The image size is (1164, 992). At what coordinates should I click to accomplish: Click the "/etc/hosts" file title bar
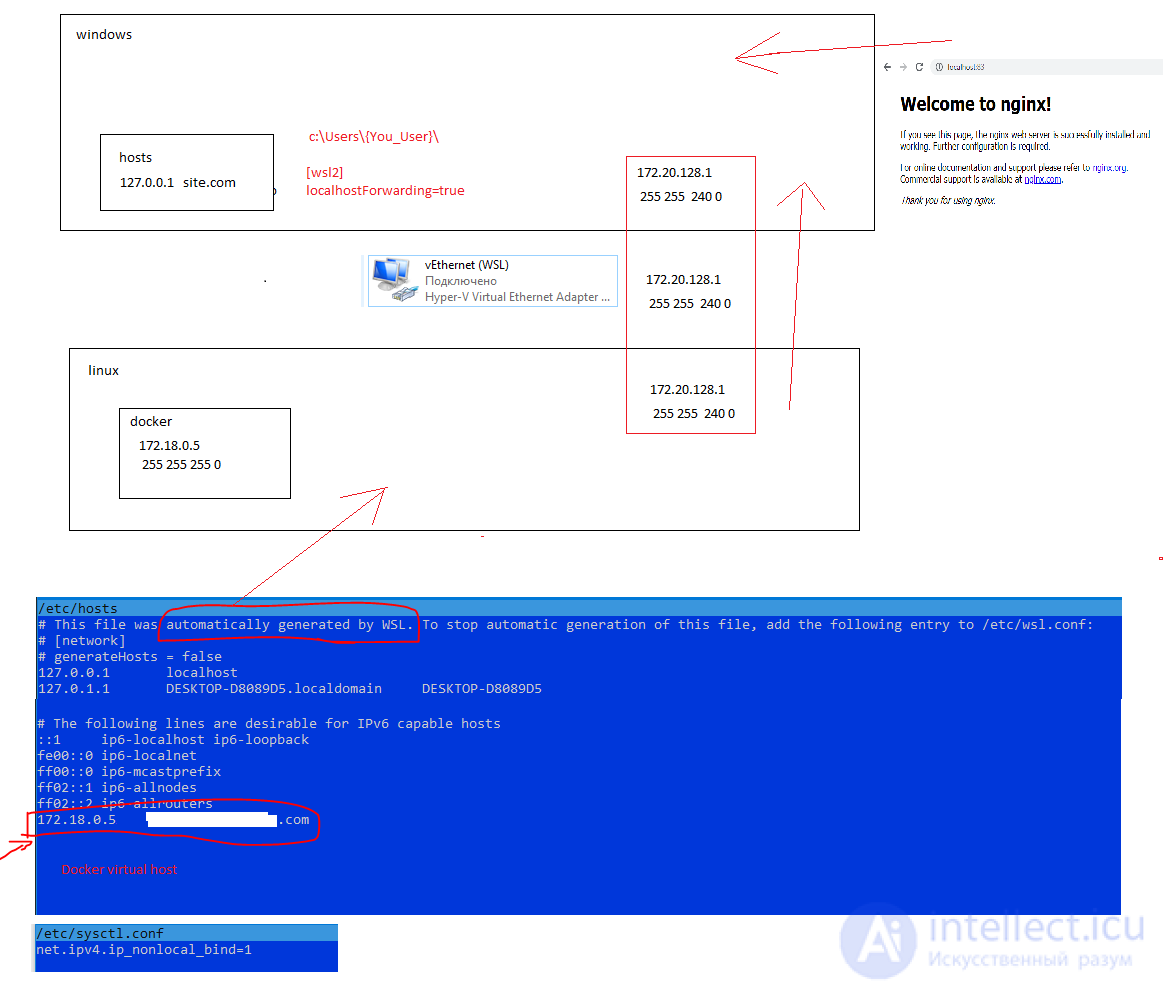578,608
